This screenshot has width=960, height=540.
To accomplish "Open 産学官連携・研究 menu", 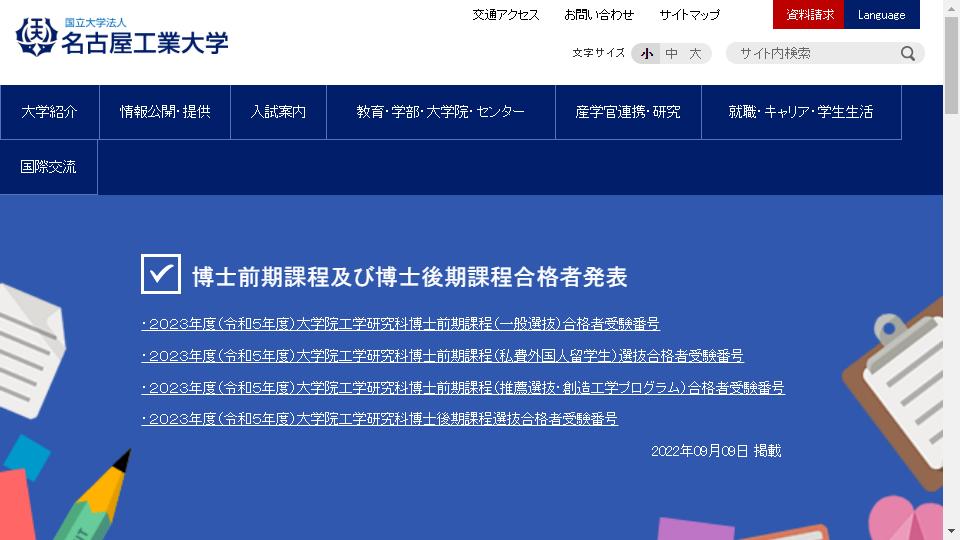I will (628, 112).
